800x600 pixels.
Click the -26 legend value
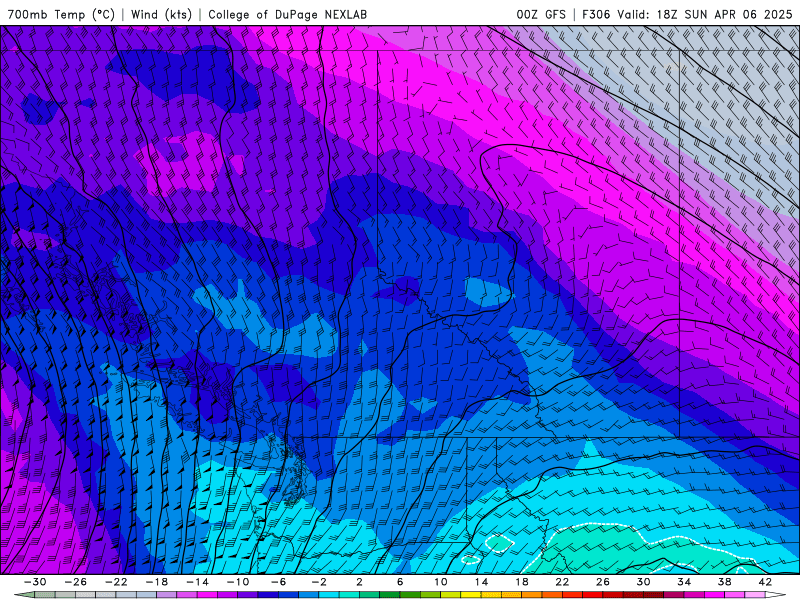[x=76, y=582]
